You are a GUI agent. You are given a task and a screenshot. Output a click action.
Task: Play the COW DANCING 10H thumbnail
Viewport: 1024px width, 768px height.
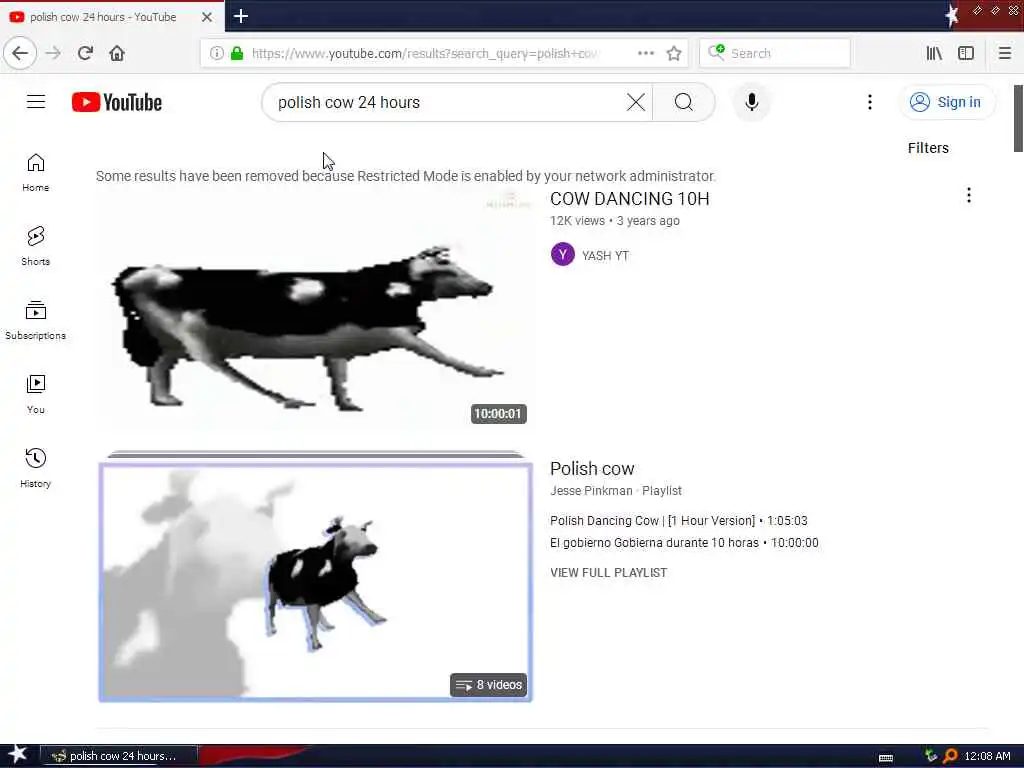point(315,310)
